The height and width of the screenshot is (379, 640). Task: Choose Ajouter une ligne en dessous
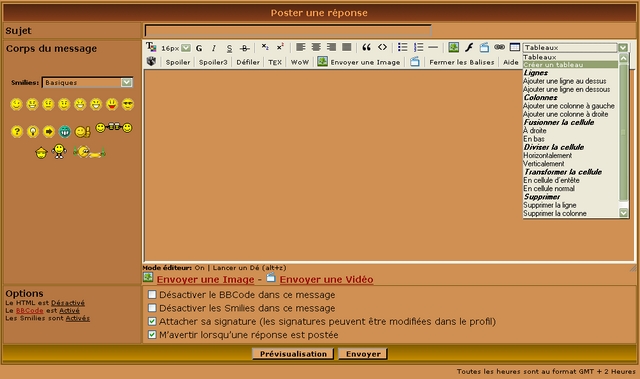(567, 89)
